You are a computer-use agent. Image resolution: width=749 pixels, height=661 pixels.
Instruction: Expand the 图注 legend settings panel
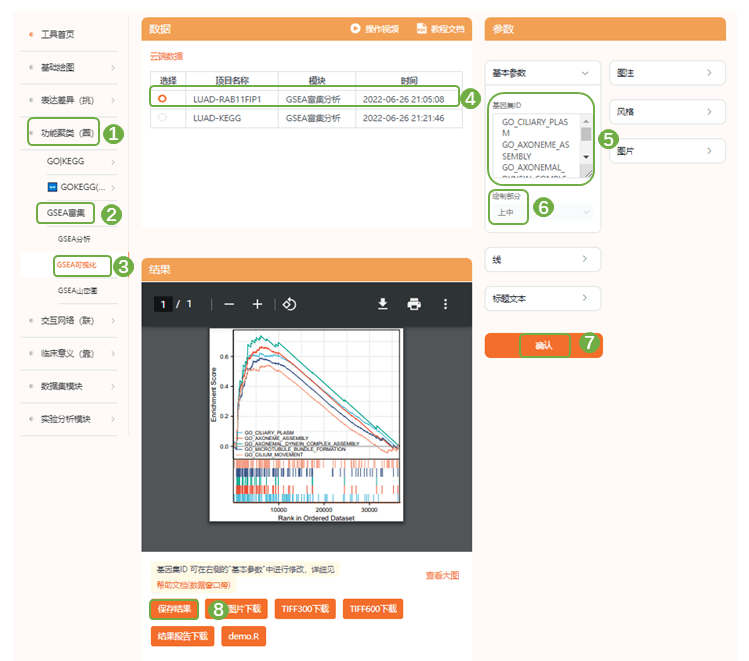tap(667, 73)
